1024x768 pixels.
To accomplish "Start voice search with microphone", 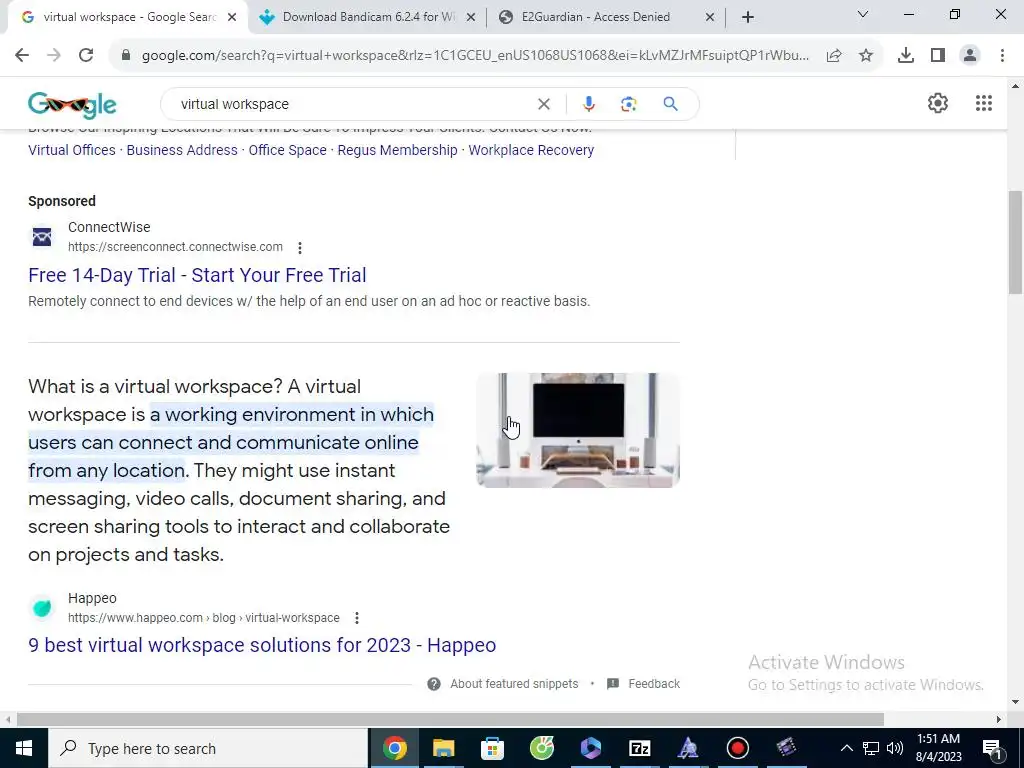I will pyautogui.click(x=588, y=104).
